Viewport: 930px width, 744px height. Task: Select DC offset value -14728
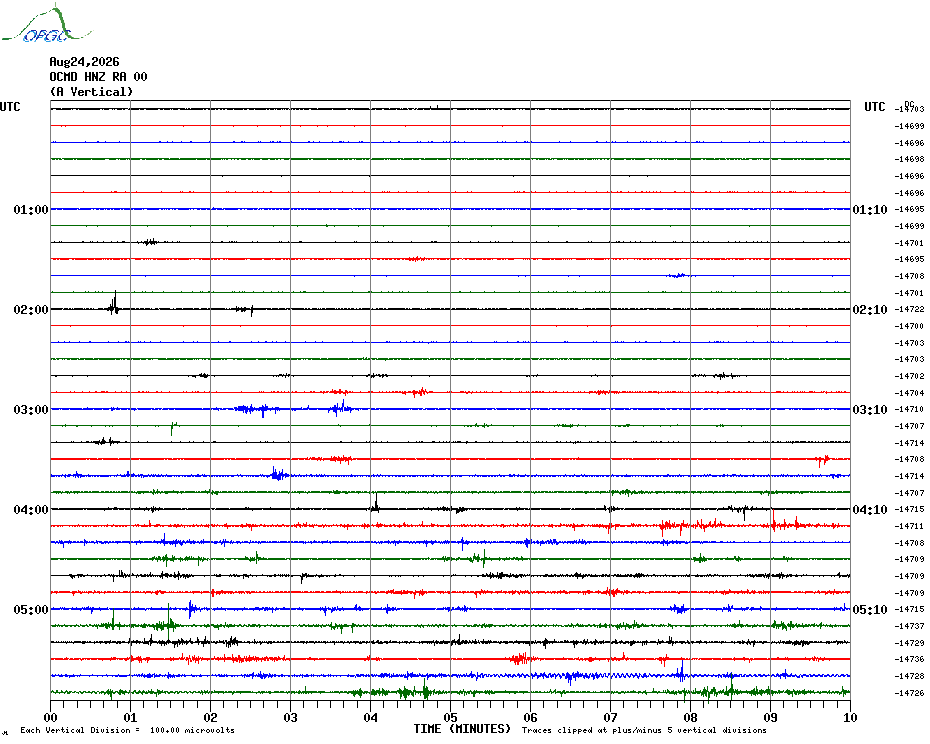point(909,676)
